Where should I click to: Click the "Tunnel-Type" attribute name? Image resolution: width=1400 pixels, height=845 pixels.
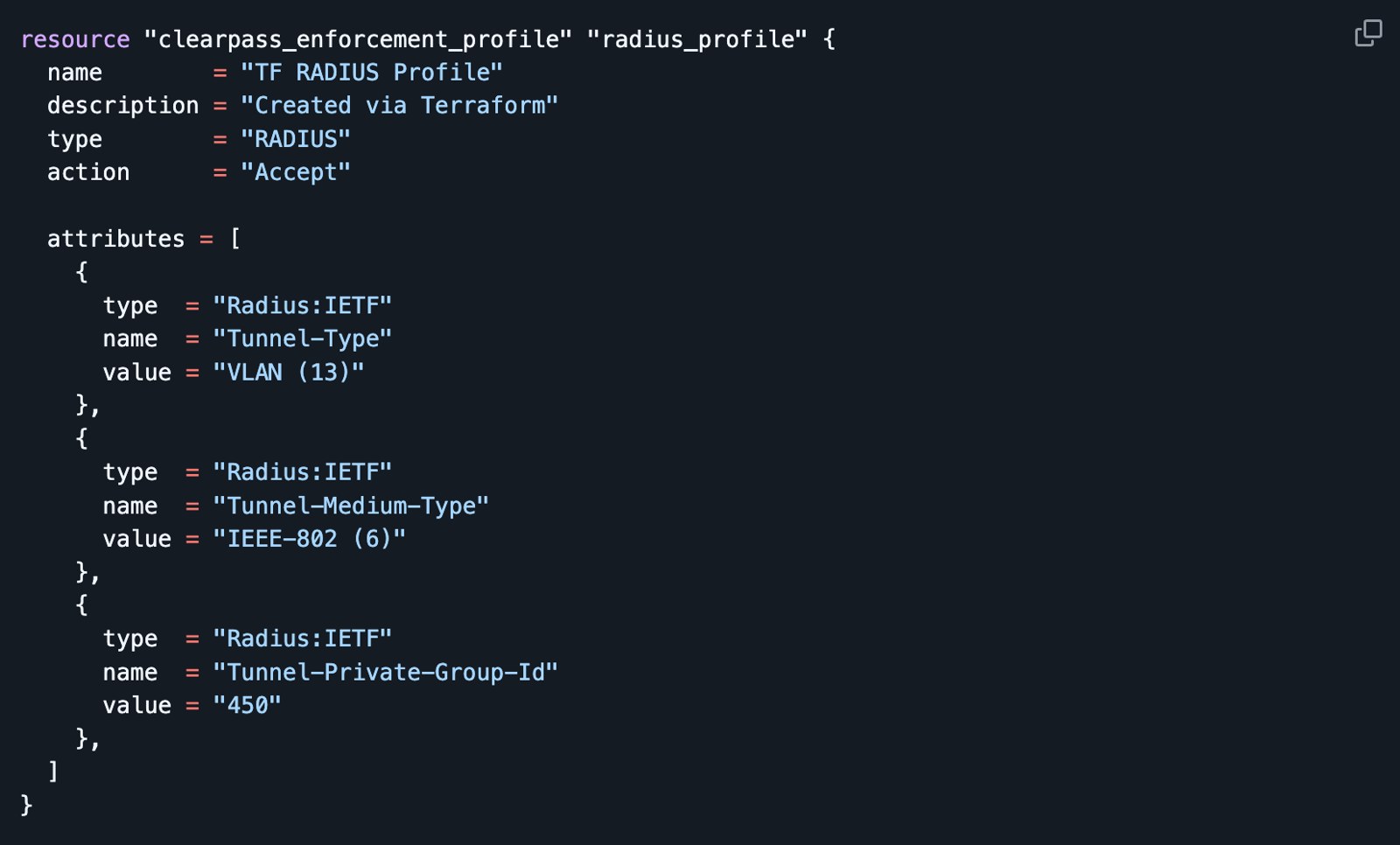pyautogui.click(x=303, y=339)
